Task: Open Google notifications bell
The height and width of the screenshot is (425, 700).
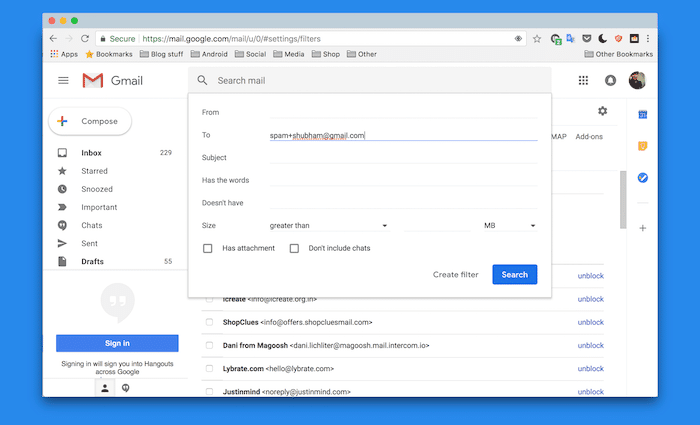Action: click(x=610, y=80)
